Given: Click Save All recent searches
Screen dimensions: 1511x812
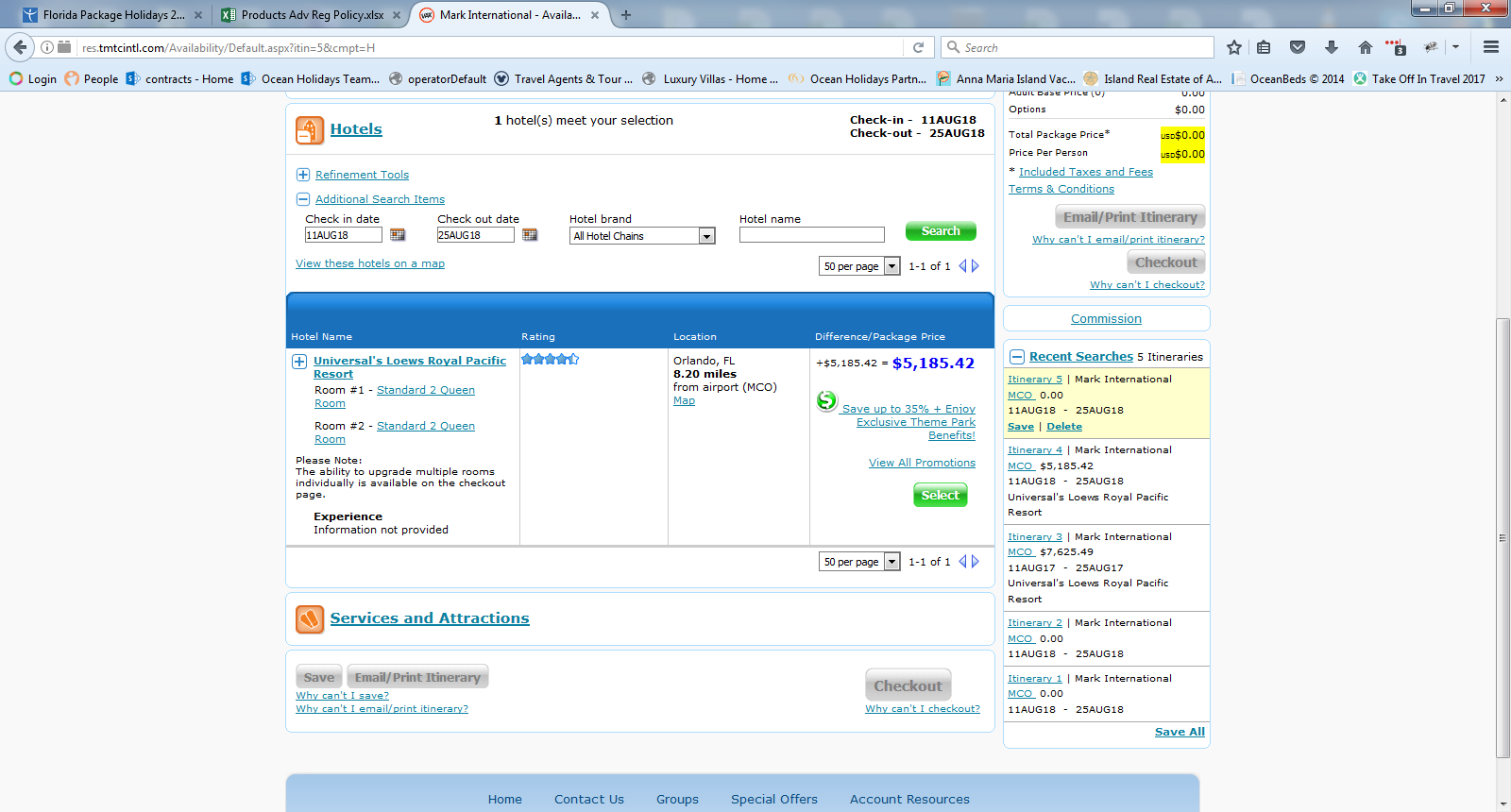Looking at the screenshot, I should point(1180,732).
